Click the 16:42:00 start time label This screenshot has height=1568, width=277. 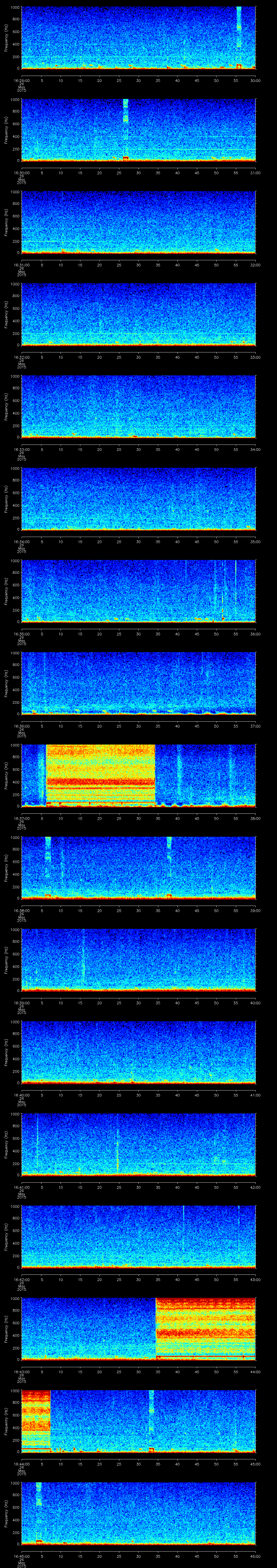pos(21,1279)
